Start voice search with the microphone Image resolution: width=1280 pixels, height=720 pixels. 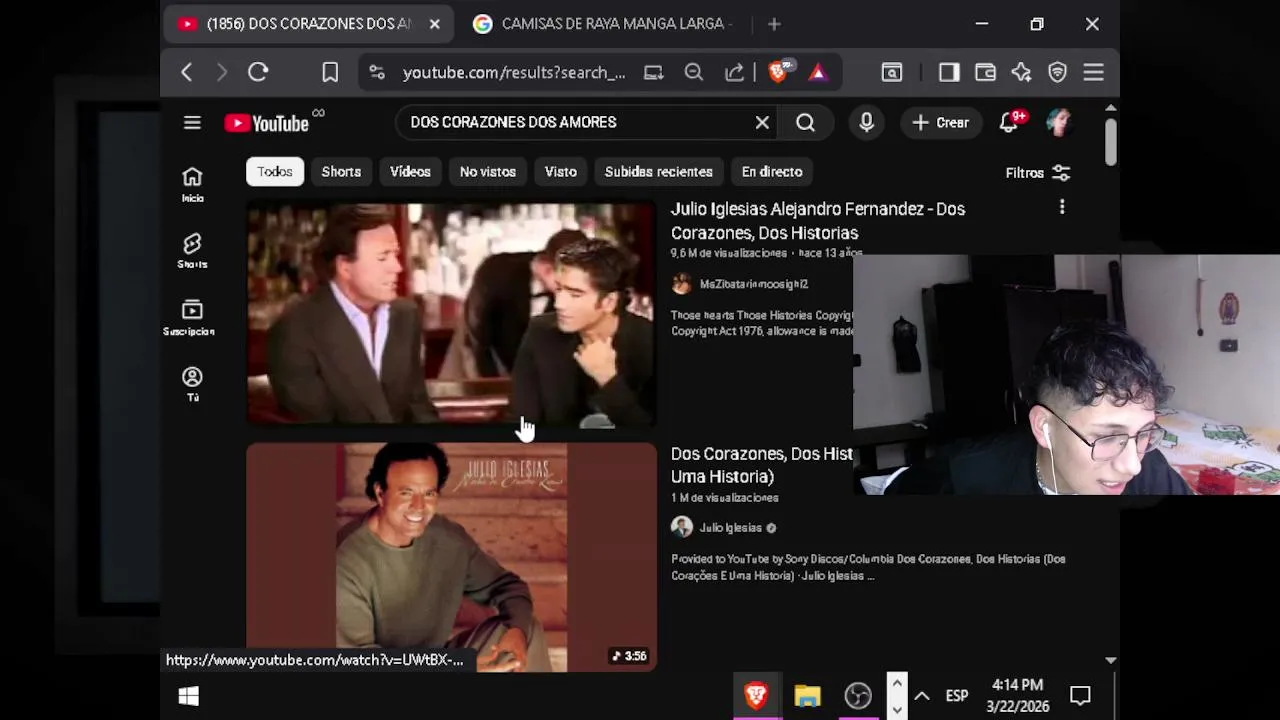[866, 122]
